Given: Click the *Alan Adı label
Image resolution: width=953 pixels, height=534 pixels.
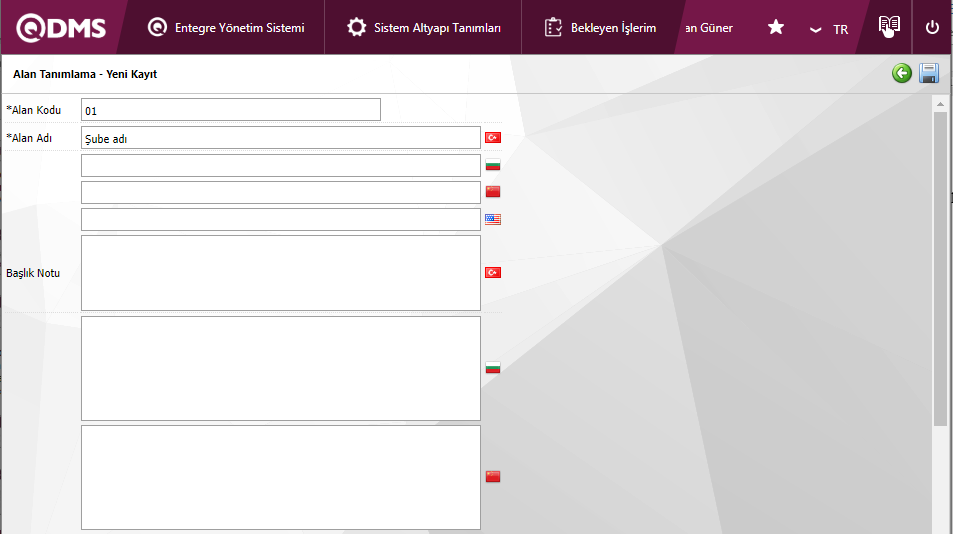Looking at the screenshot, I should [29, 138].
